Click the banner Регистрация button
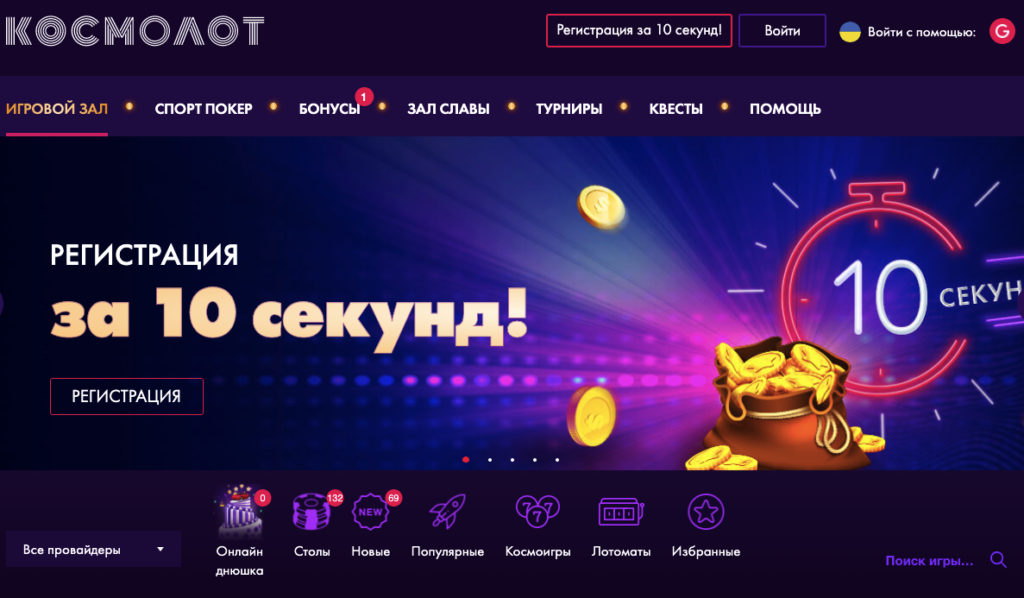The height and width of the screenshot is (598, 1024). [127, 396]
